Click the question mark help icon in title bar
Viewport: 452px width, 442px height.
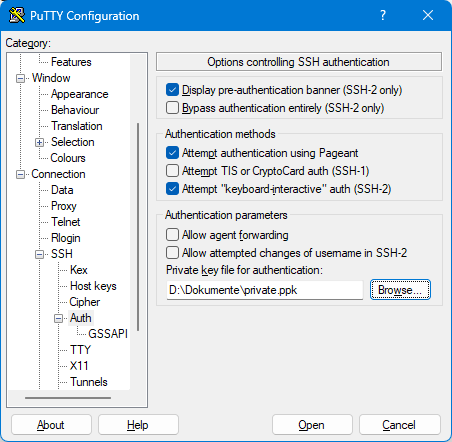click(383, 15)
